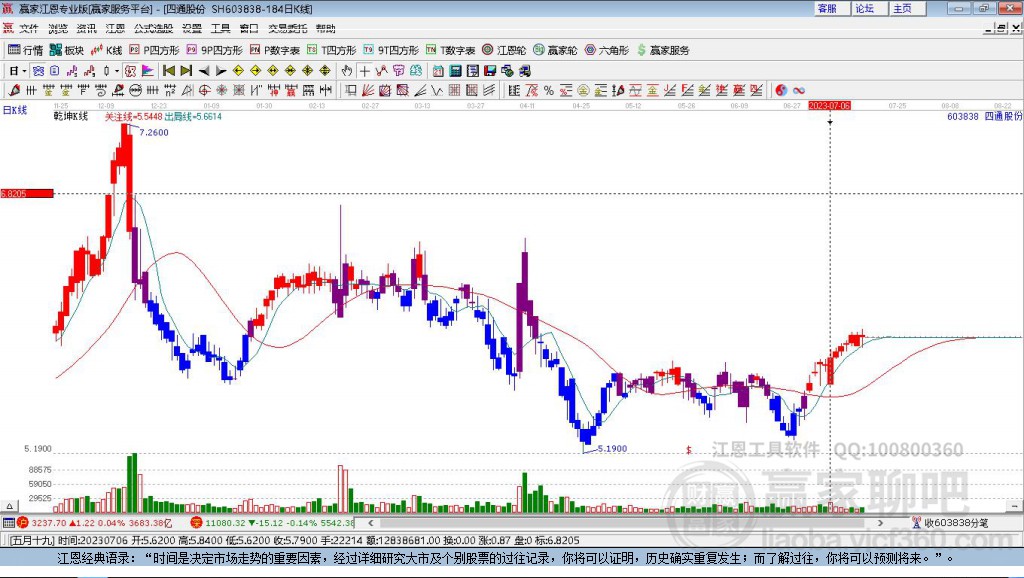Screen dimensions: 1024x578
Task: Open the 资讯 menu
Action: point(86,28)
